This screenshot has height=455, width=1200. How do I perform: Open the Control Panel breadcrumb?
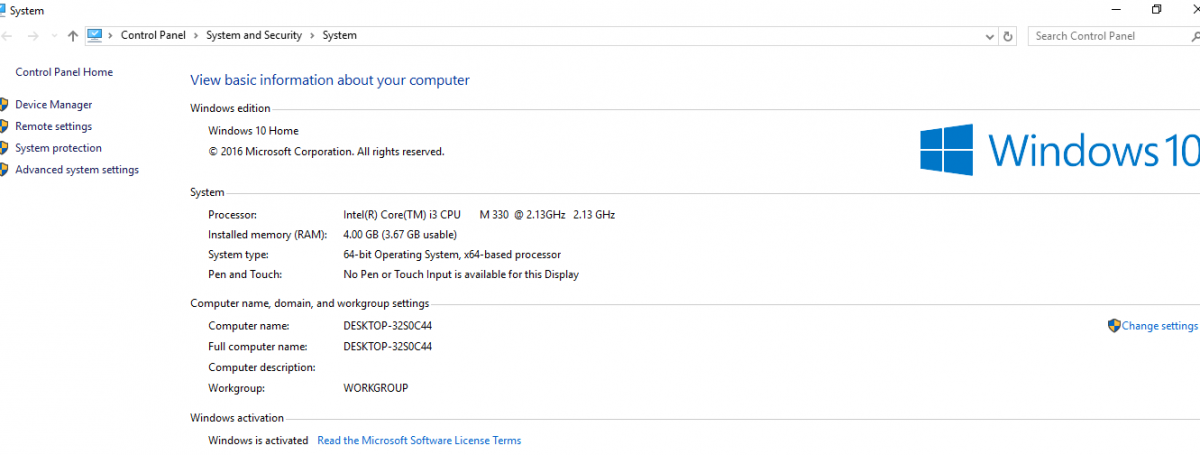153,35
